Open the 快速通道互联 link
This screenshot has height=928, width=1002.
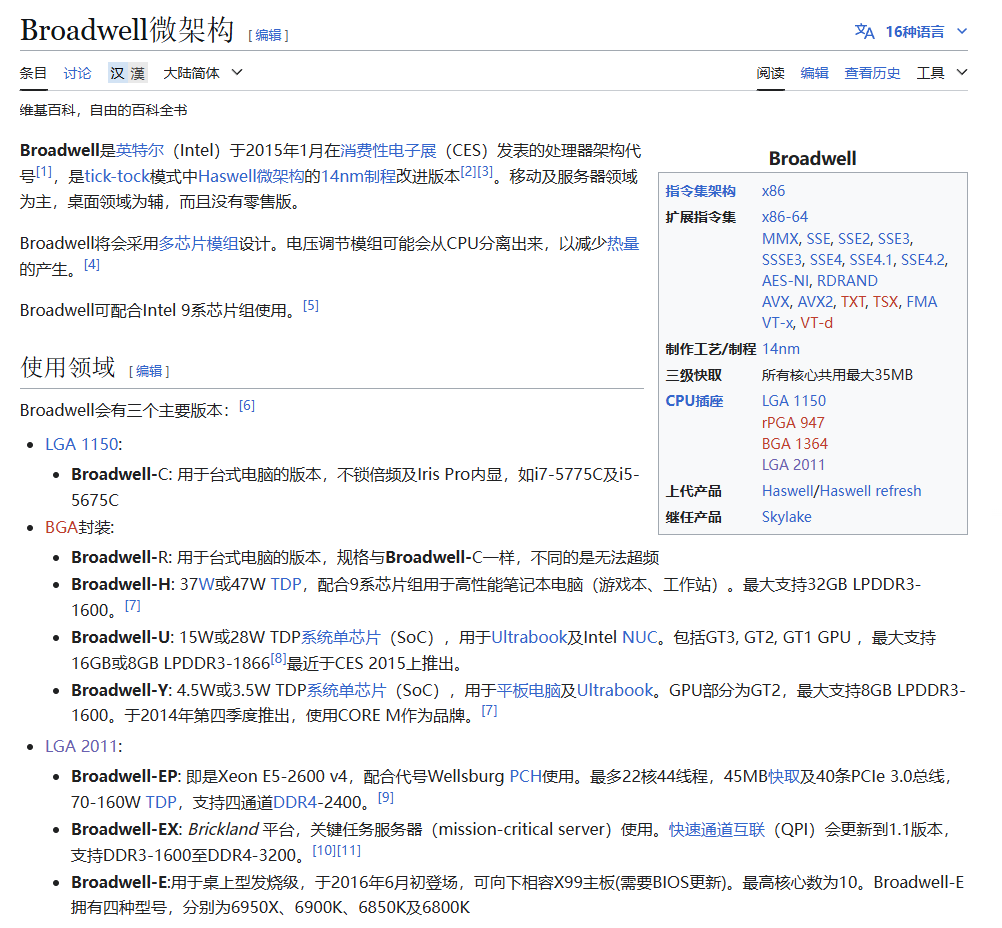point(717,830)
